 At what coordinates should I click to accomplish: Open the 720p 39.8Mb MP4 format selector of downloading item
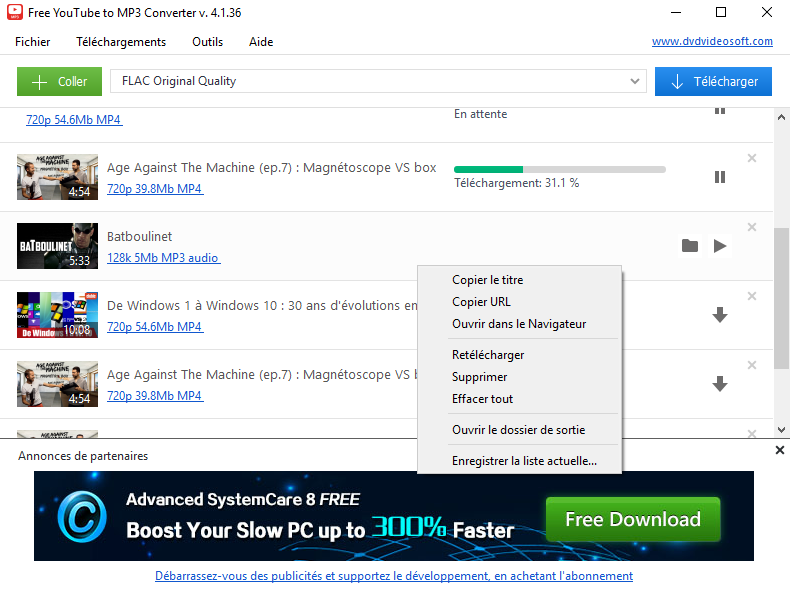[x=155, y=189]
